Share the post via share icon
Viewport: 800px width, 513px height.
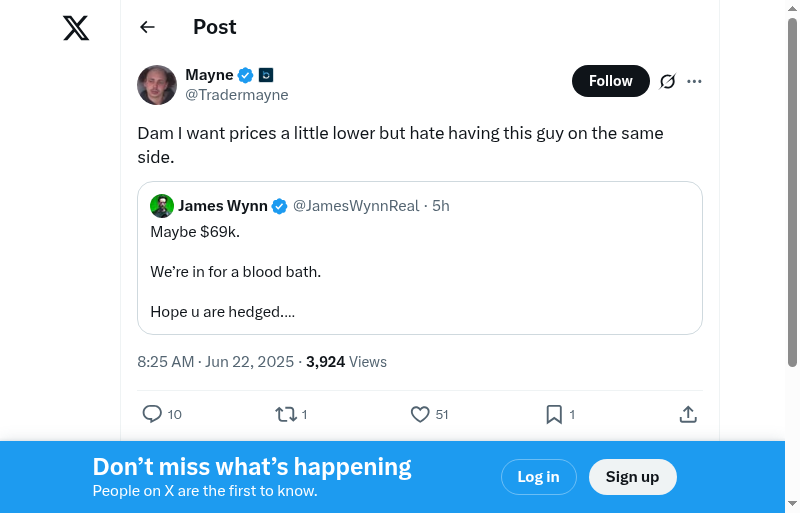click(x=688, y=414)
